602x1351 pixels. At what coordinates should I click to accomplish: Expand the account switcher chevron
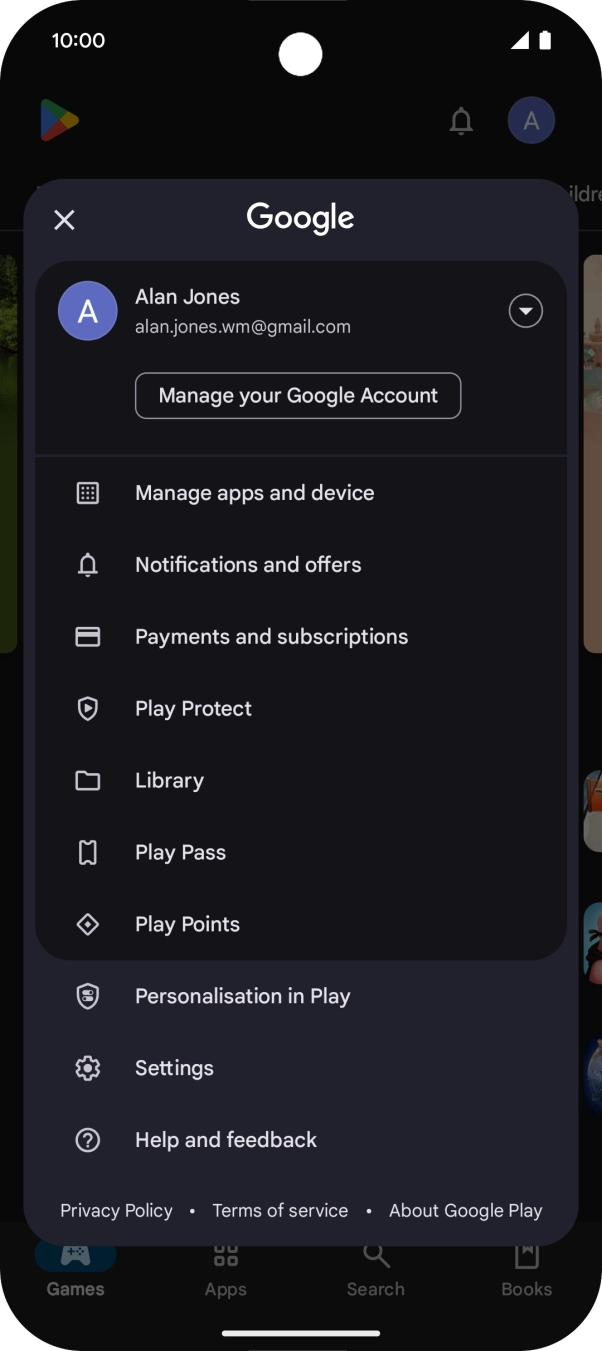coord(525,311)
